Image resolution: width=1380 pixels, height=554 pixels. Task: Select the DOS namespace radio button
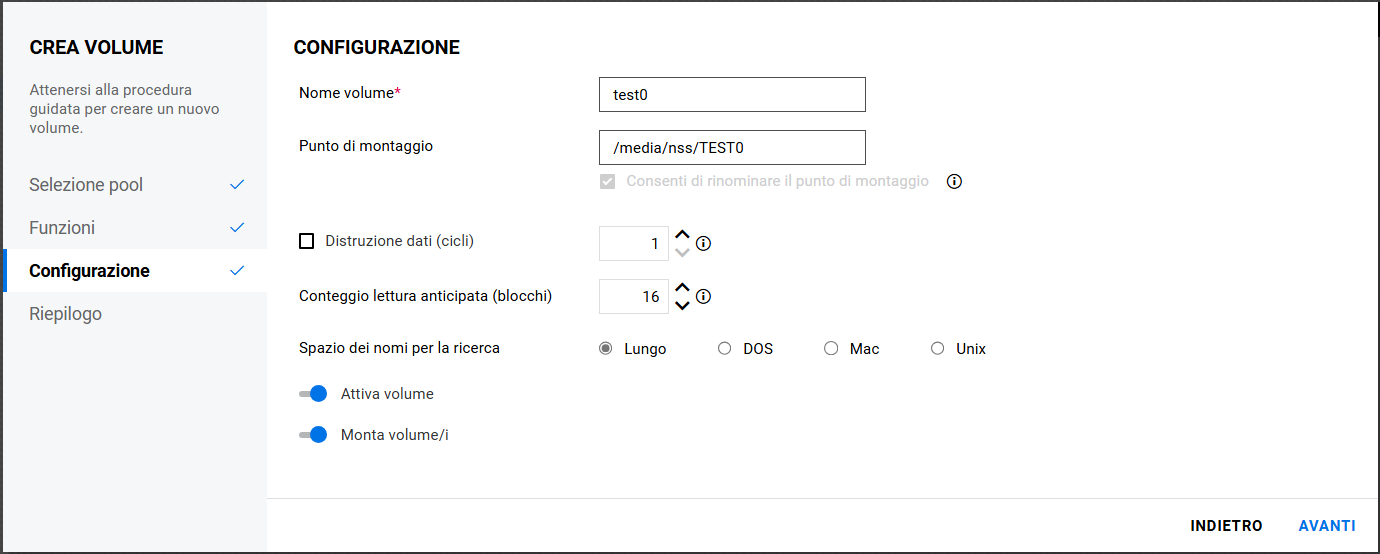(725, 349)
